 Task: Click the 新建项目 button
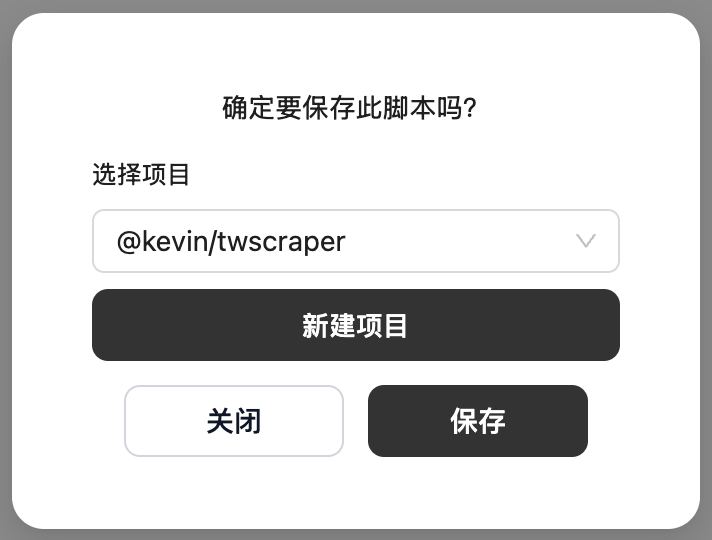coord(356,325)
